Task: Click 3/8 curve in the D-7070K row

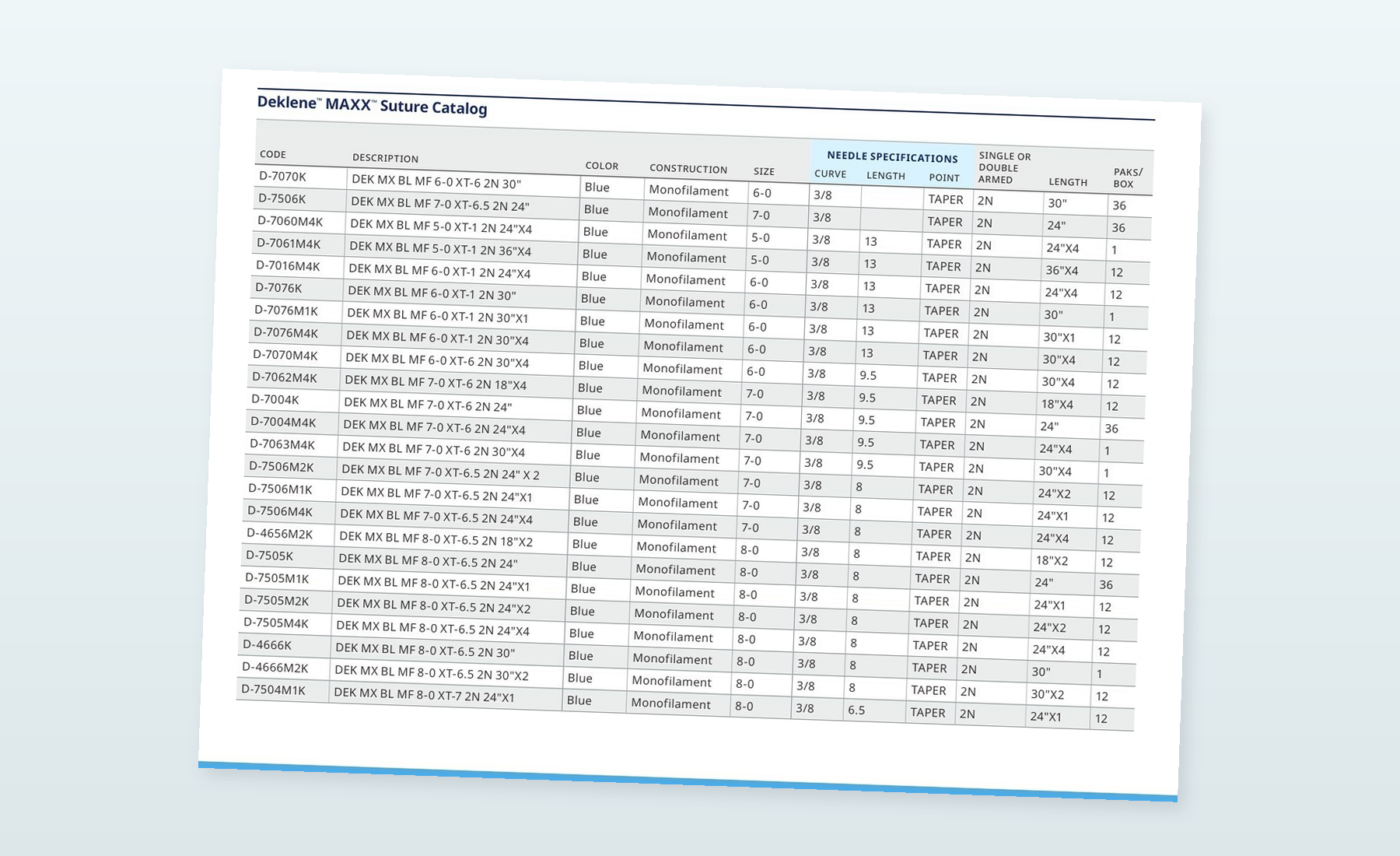Action: tap(822, 195)
